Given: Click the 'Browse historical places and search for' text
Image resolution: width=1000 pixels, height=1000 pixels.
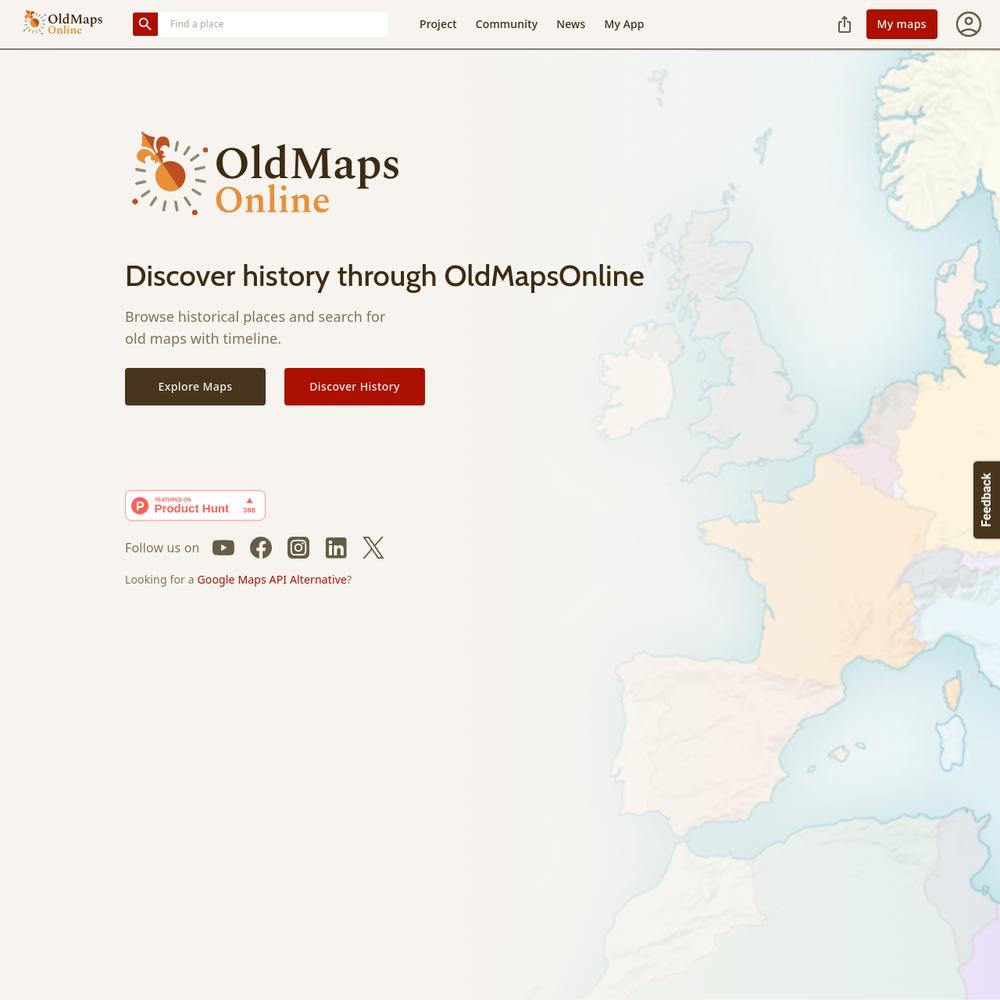Looking at the screenshot, I should click(x=255, y=317).
